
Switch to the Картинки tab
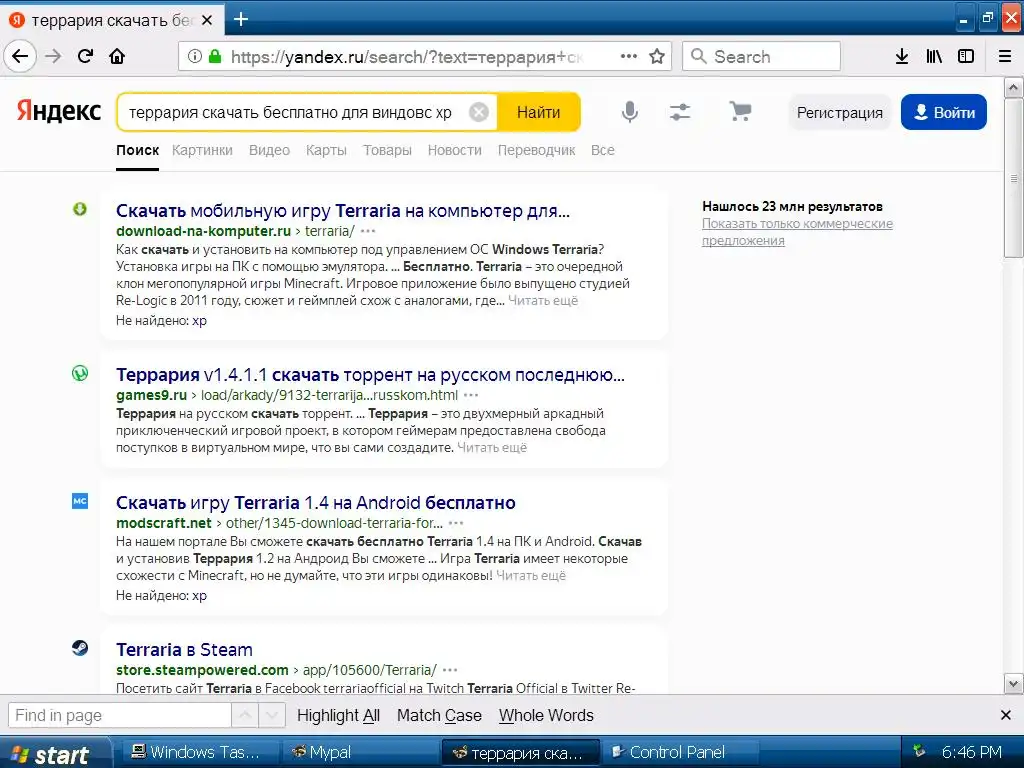(x=202, y=150)
